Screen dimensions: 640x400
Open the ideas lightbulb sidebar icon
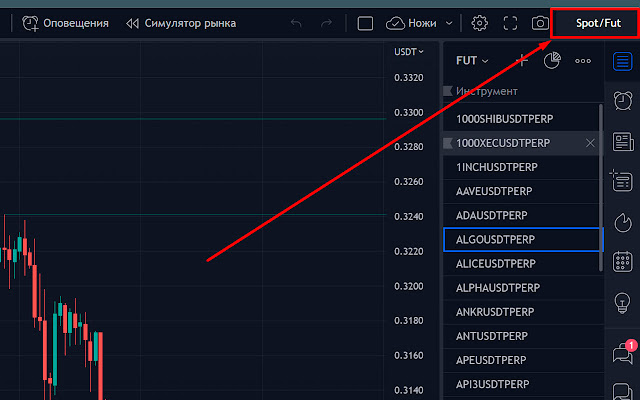[622, 303]
